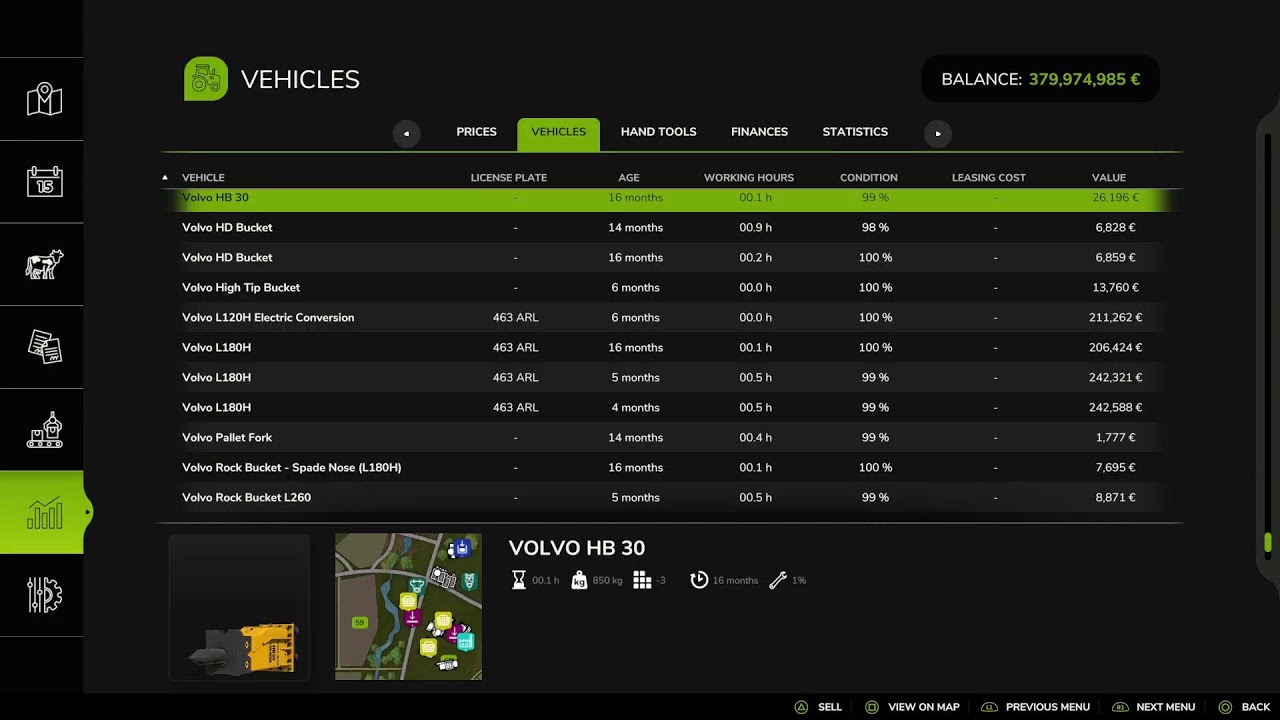Select the highlighted Volvo HB 30 row
The width and height of the screenshot is (1280, 720).
coord(672,198)
